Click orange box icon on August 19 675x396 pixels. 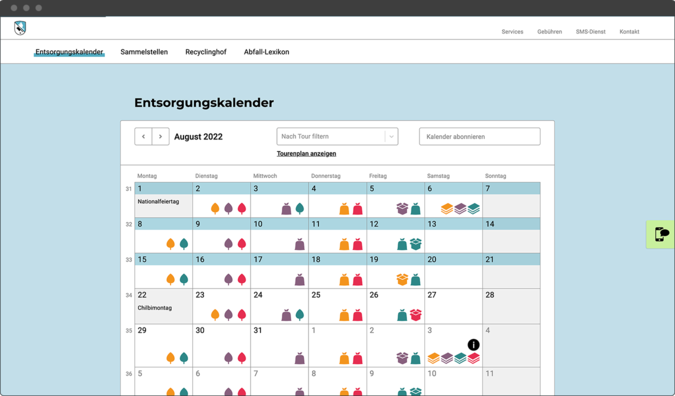click(402, 279)
